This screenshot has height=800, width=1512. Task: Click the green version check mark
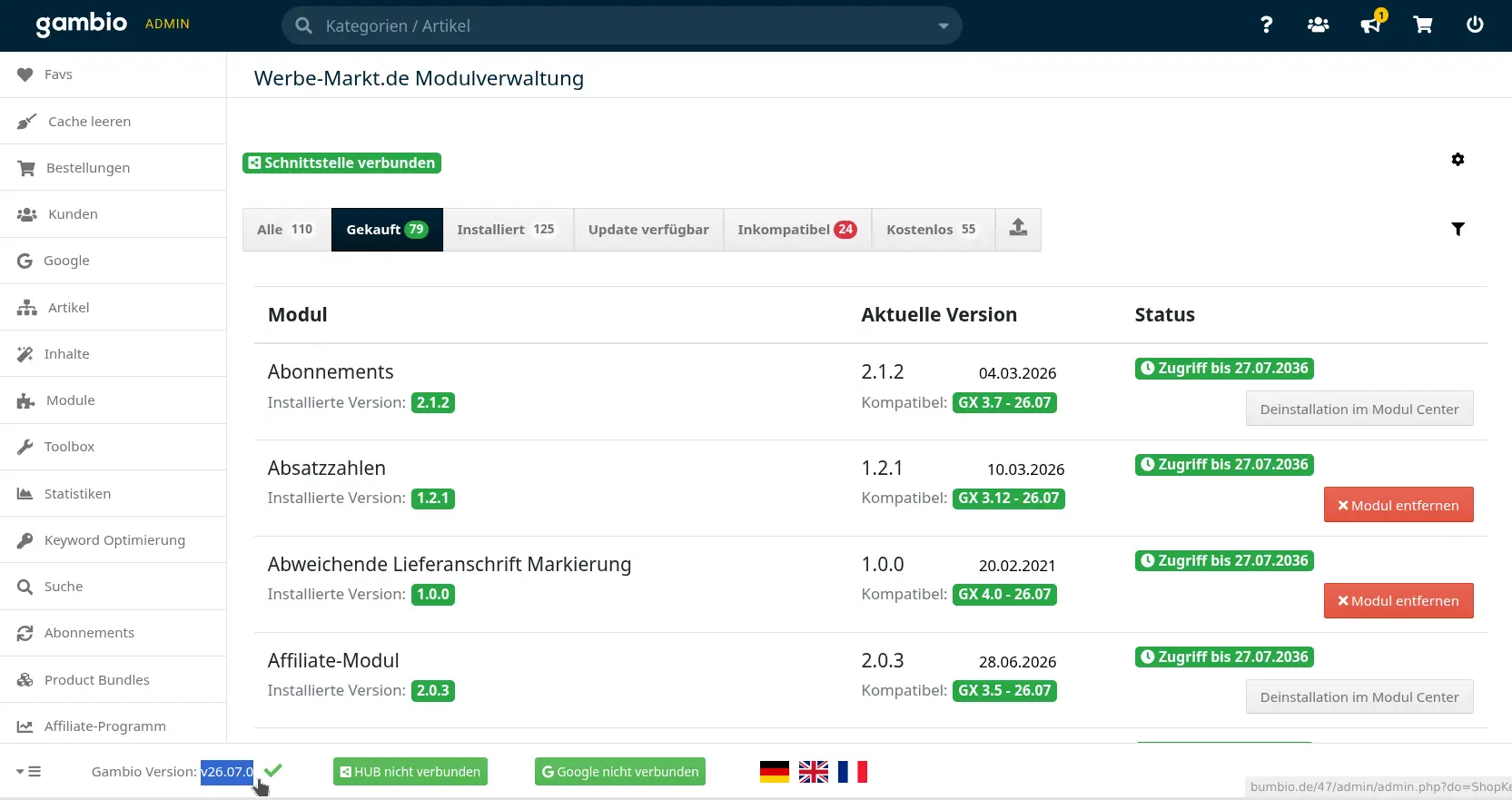click(273, 770)
